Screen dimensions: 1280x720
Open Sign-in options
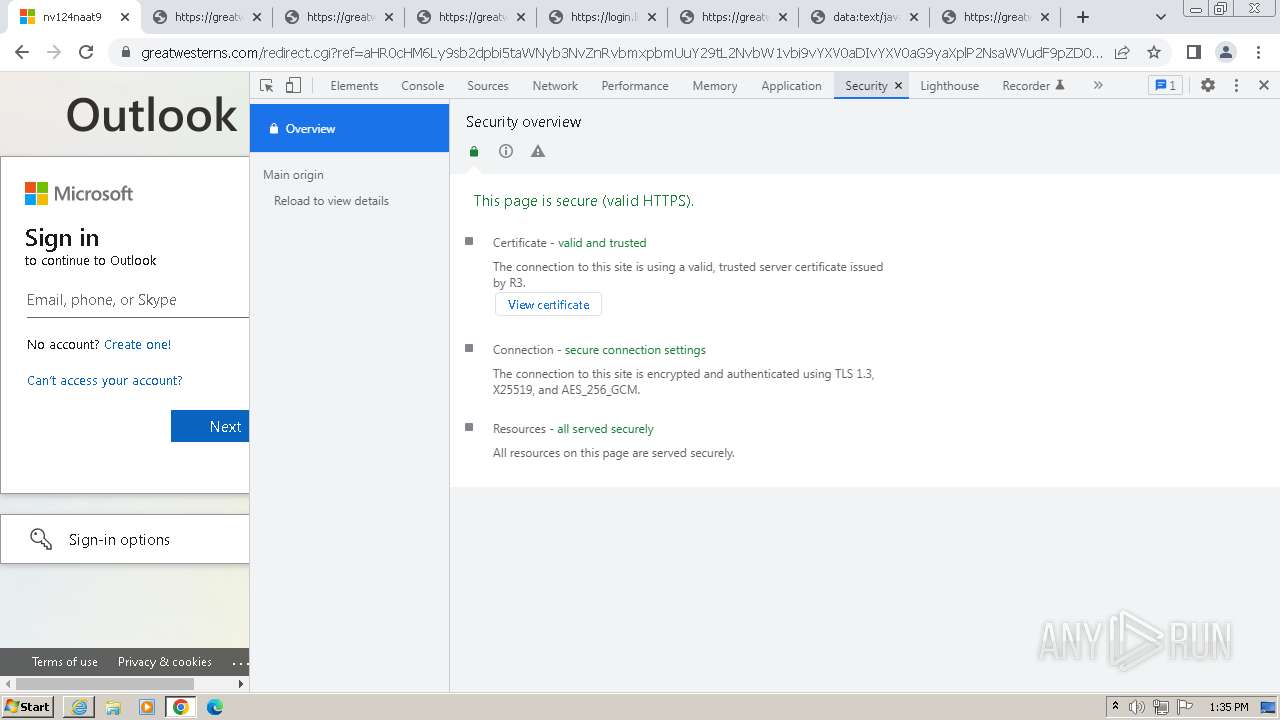click(125, 539)
